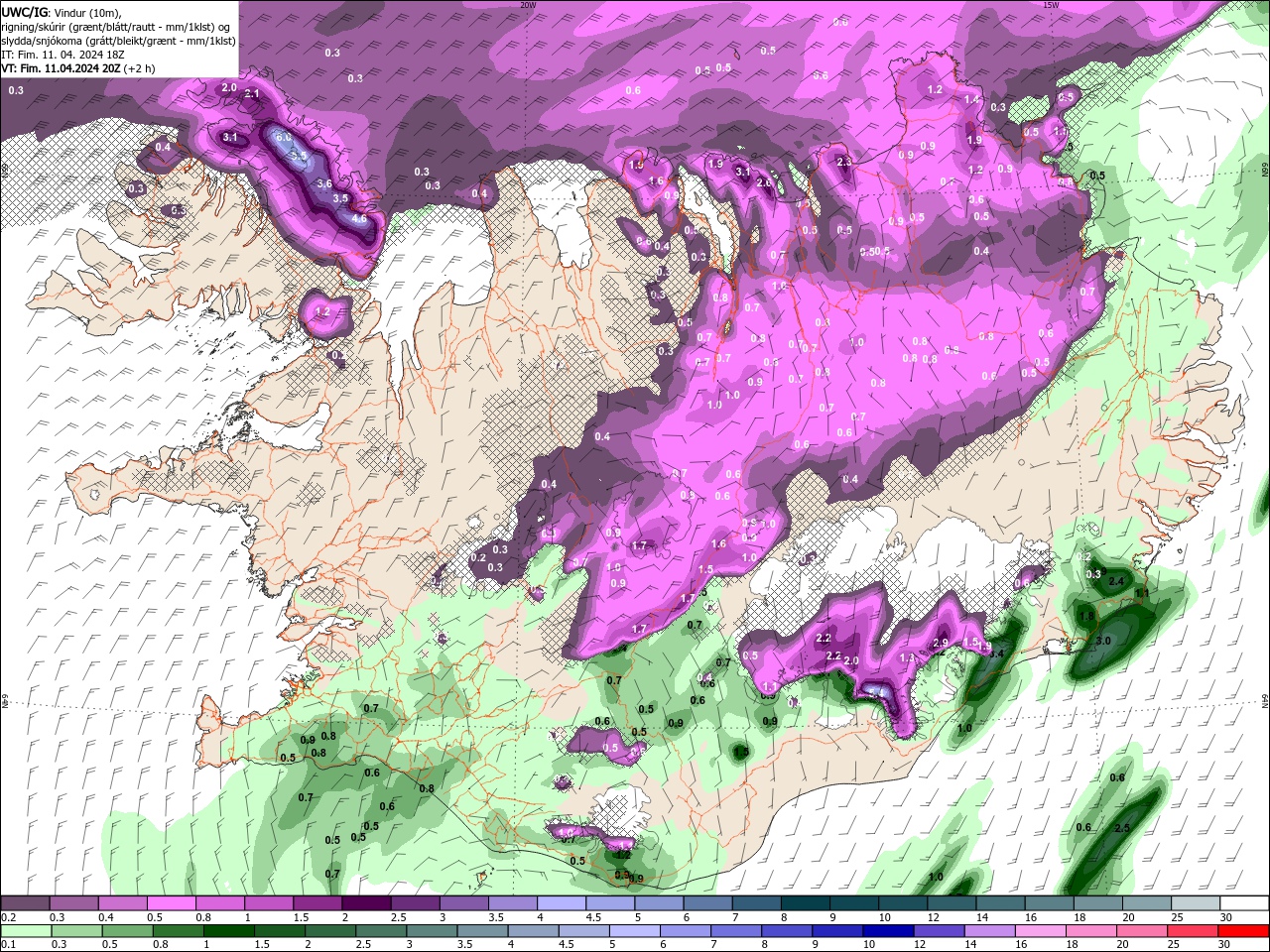Click the '15W' longitude label at the map top

tap(1051, 5)
